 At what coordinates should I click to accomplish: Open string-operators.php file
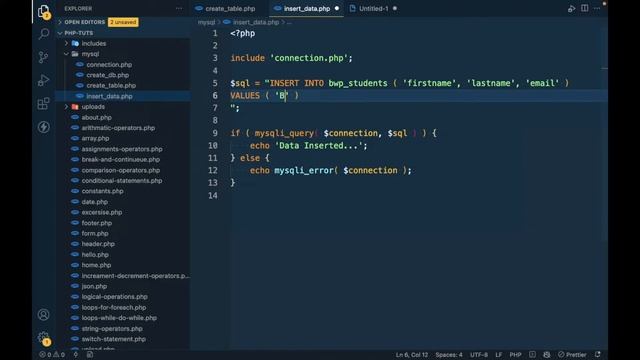112,329
